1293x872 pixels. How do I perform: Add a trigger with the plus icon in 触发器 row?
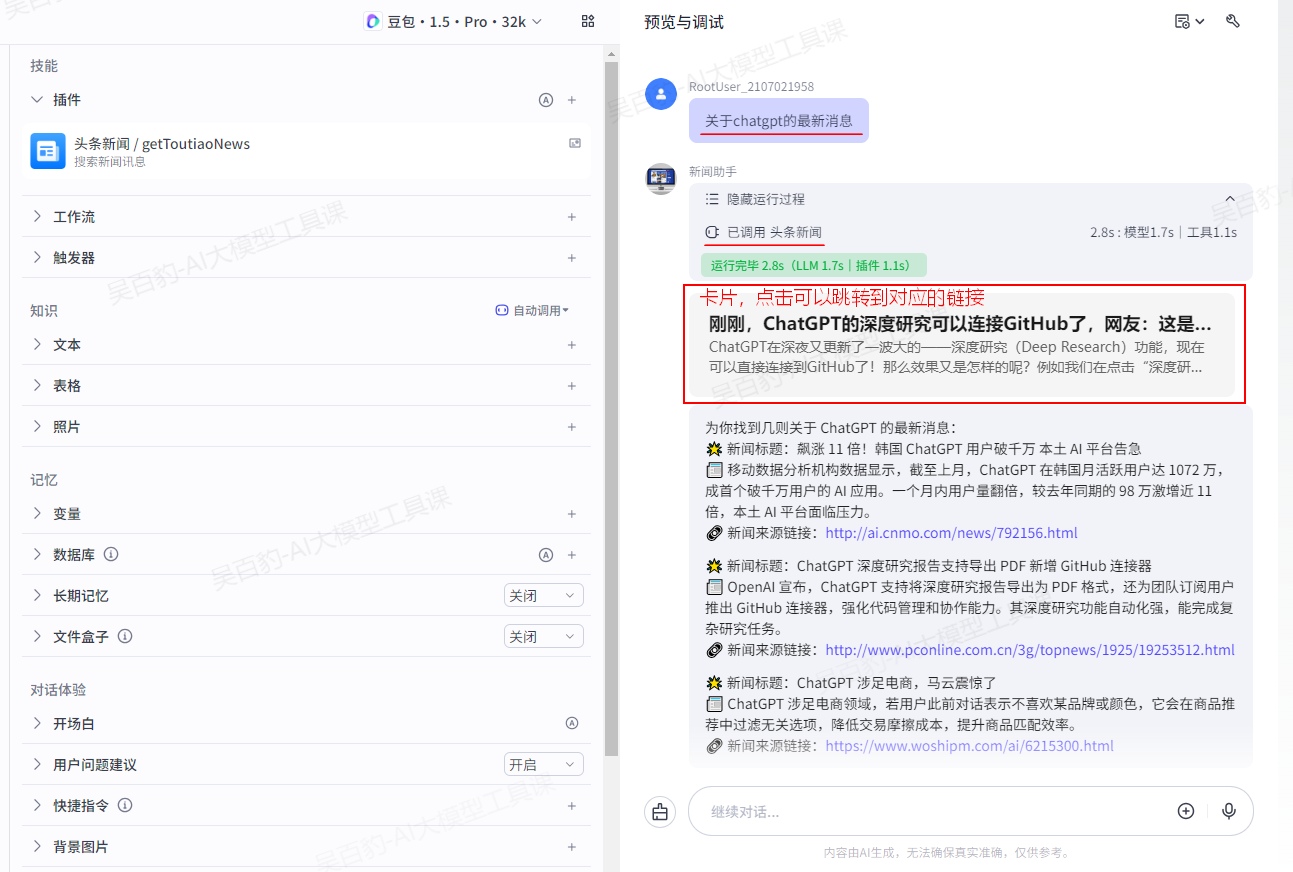572,258
